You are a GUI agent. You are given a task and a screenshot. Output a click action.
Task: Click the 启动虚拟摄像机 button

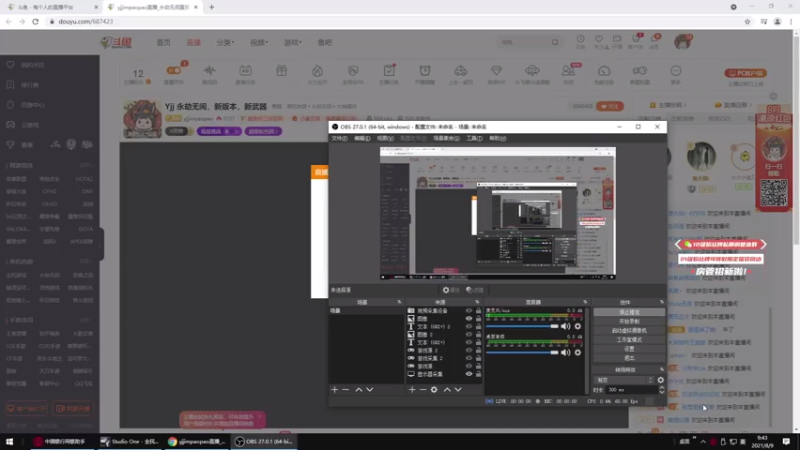click(629, 330)
